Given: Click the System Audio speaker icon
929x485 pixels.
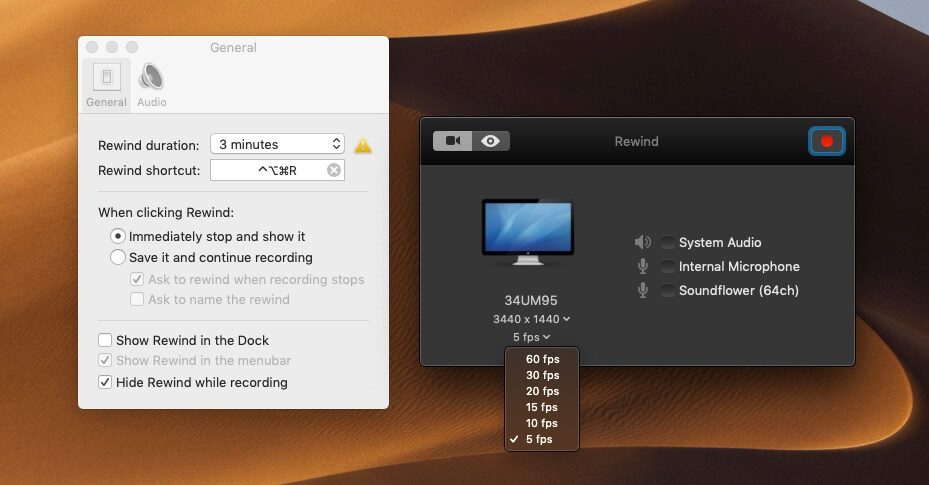Looking at the screenshot, I should [642, 243].
